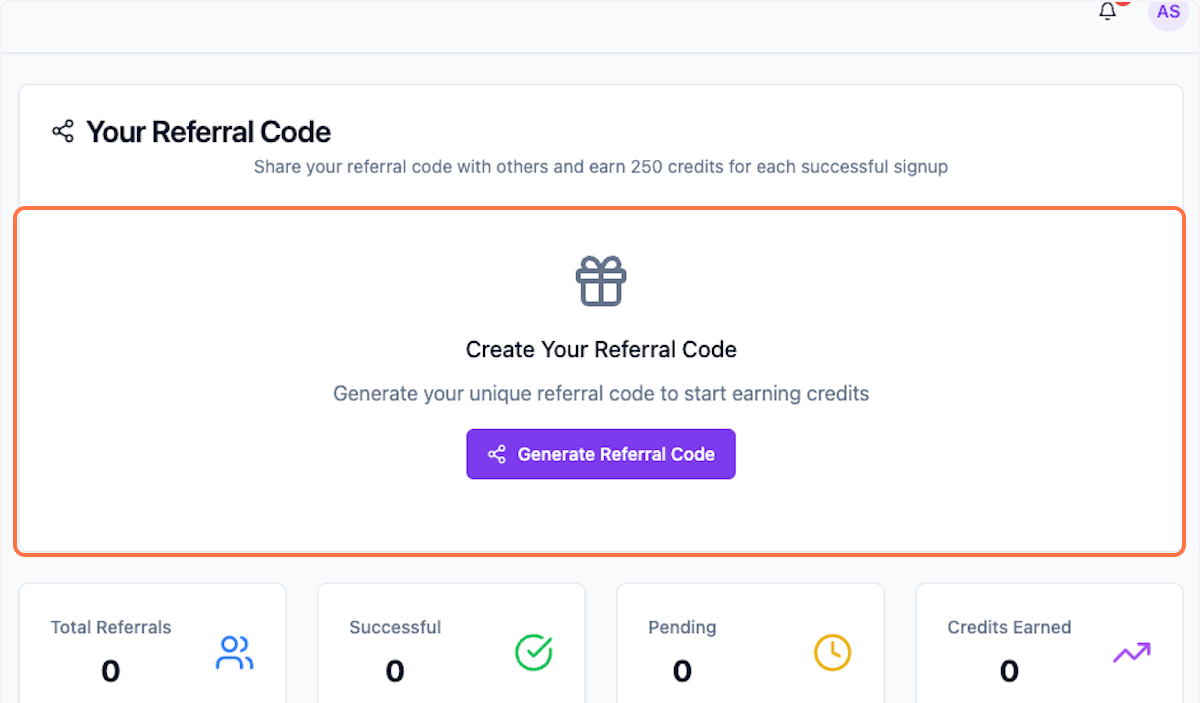Click the Pending stat card
Viewport: 1200px width, 703px height.
(750, 645)
